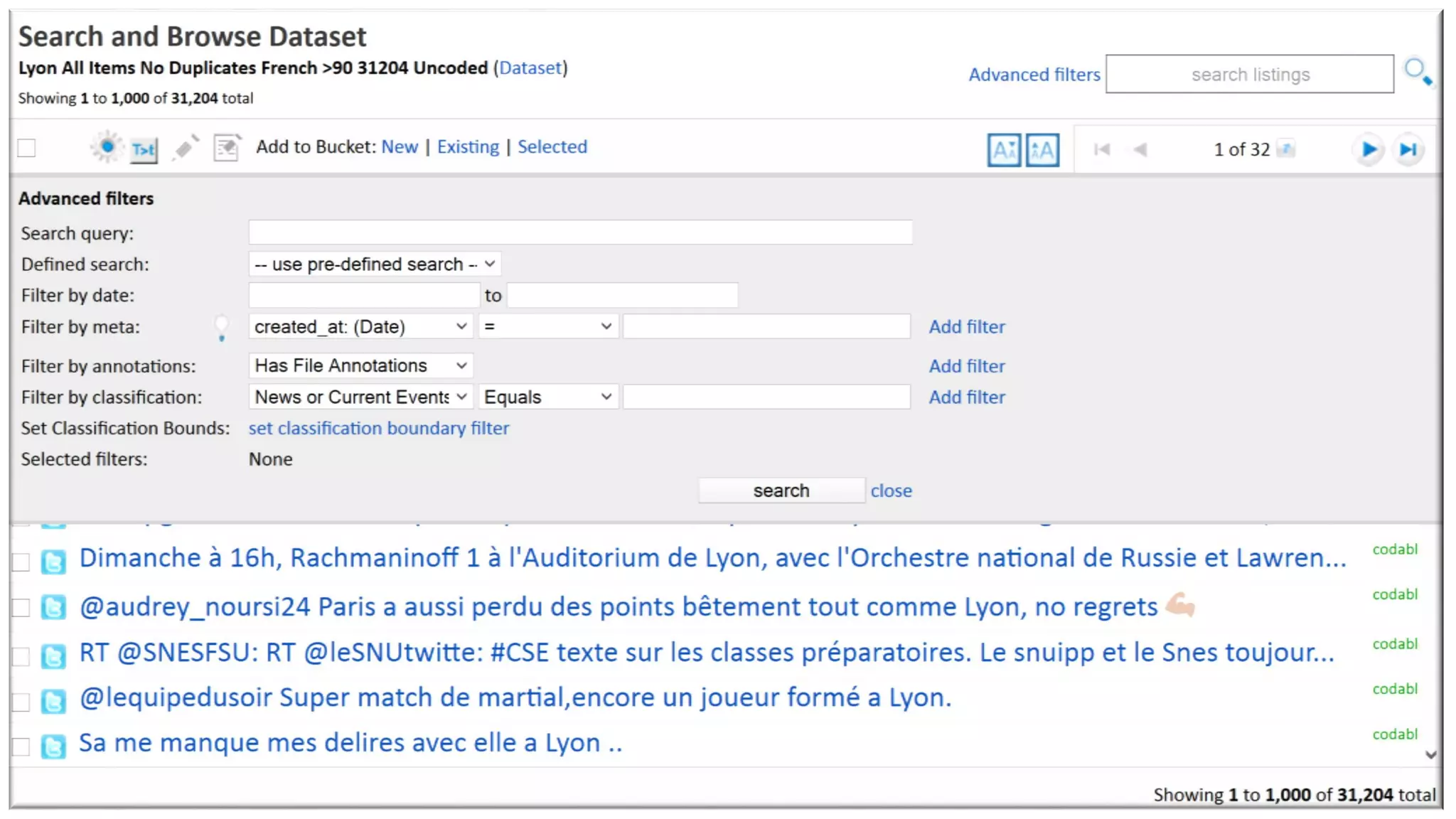Click the search button in Advanced filters

click(781, 491)
